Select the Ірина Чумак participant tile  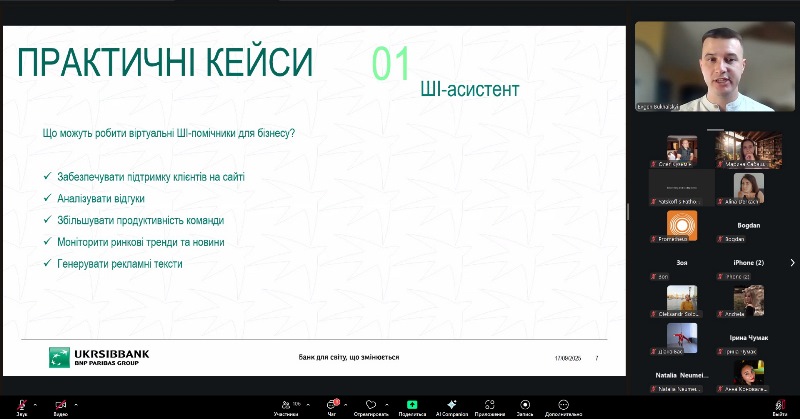tap(748, 338)
